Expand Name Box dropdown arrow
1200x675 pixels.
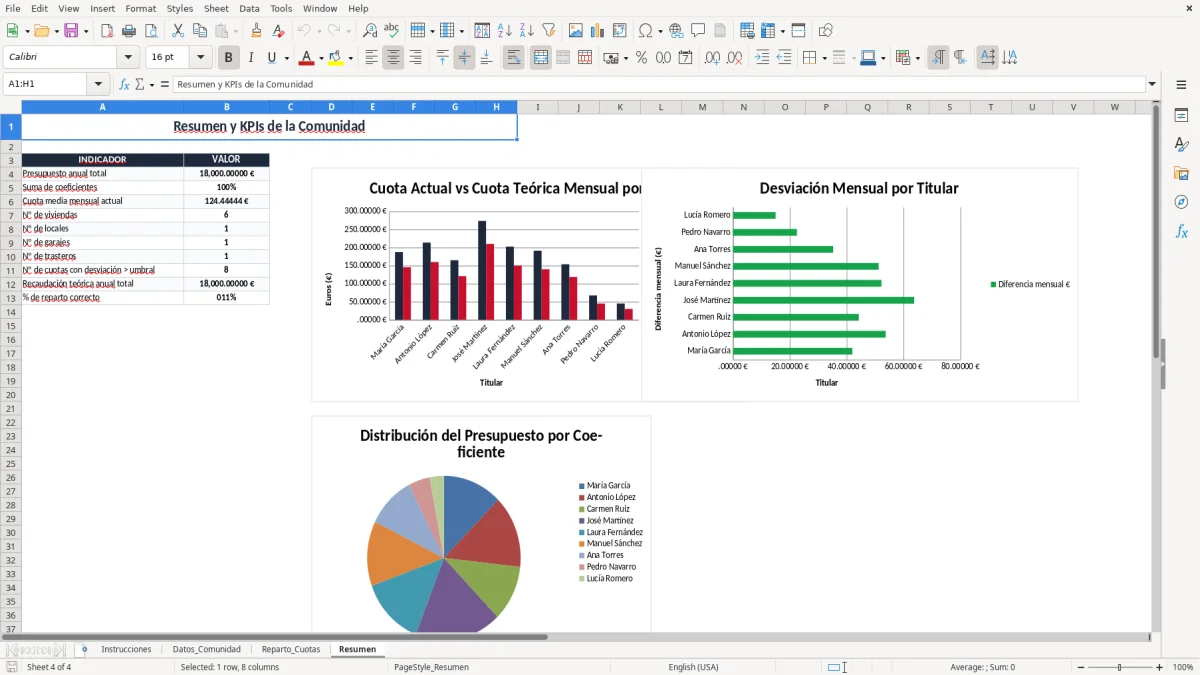tap(98, 84)
